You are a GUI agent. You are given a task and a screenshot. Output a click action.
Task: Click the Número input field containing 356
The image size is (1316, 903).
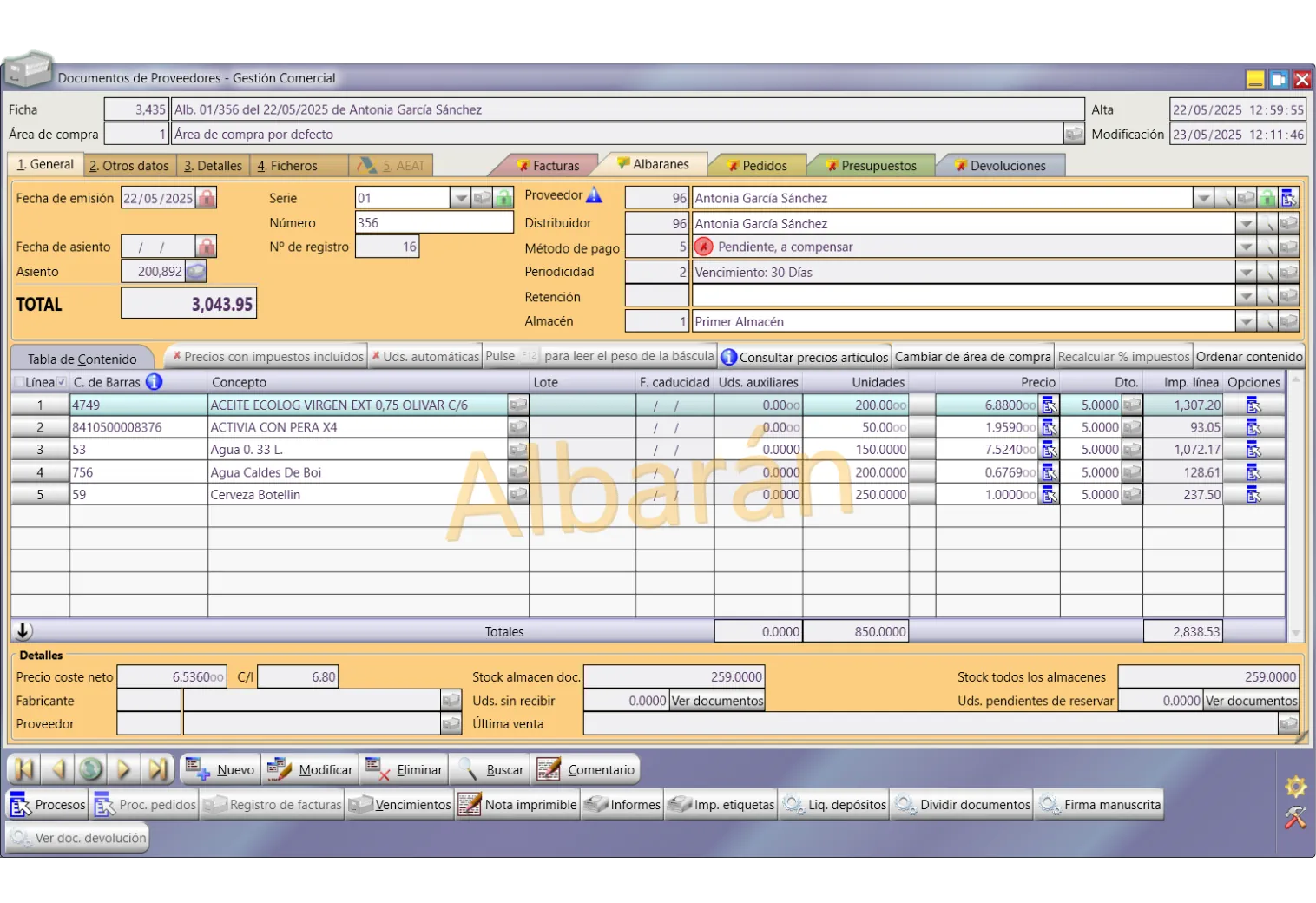tap(434, 223)
